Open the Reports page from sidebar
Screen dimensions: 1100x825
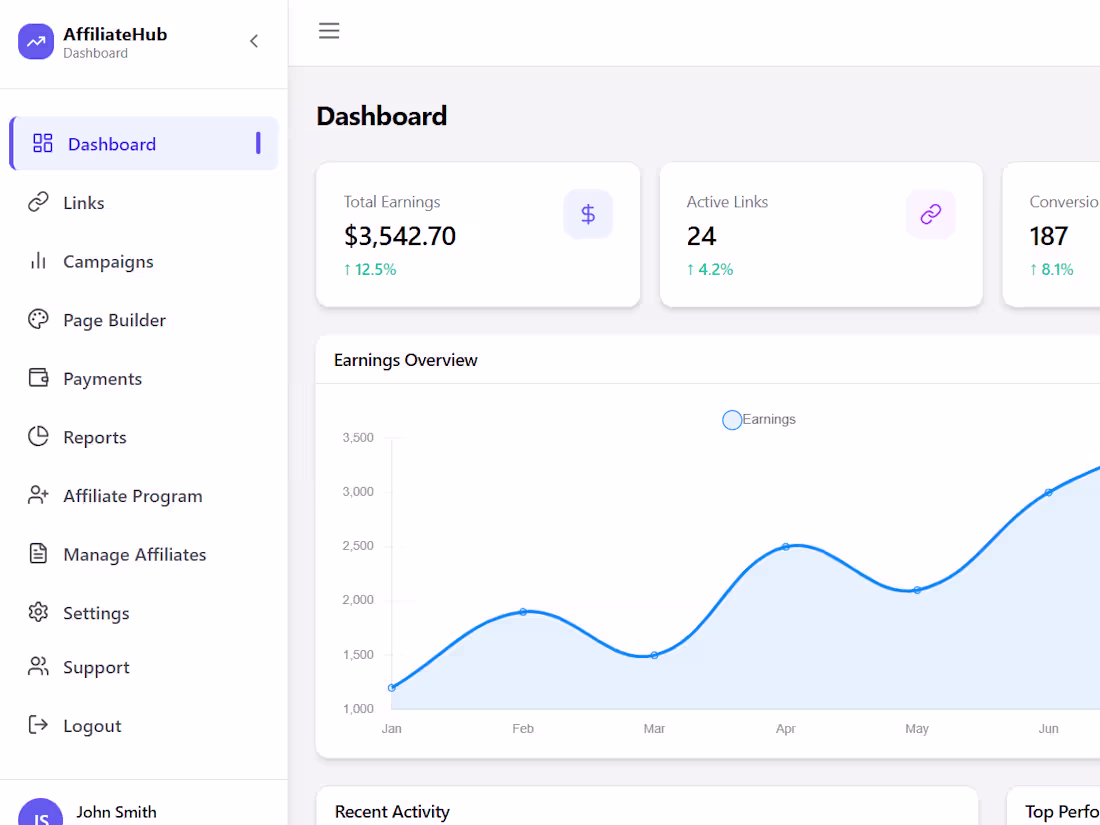(x=95, y=436)
